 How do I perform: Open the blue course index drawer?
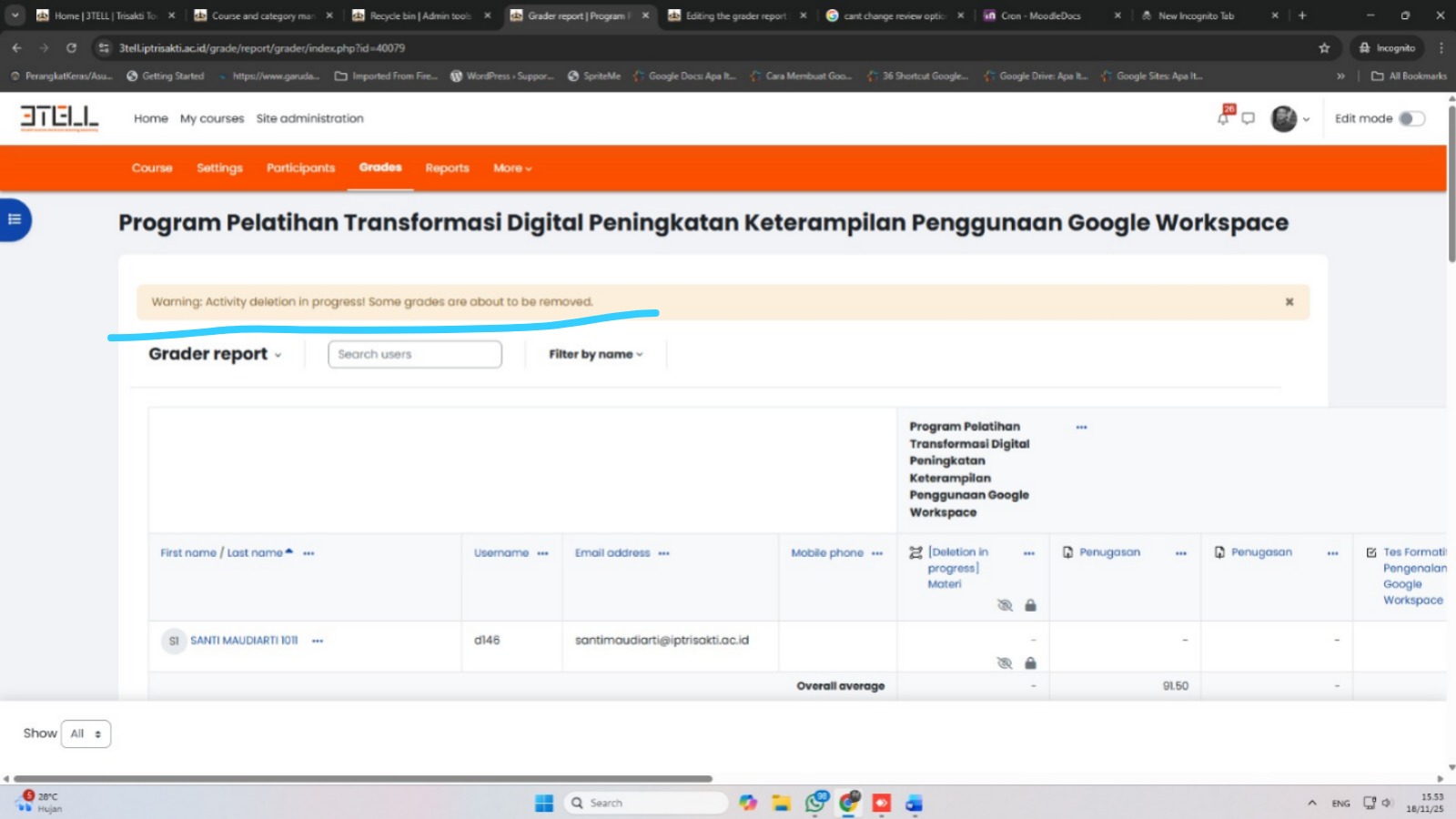coord(15,219)
